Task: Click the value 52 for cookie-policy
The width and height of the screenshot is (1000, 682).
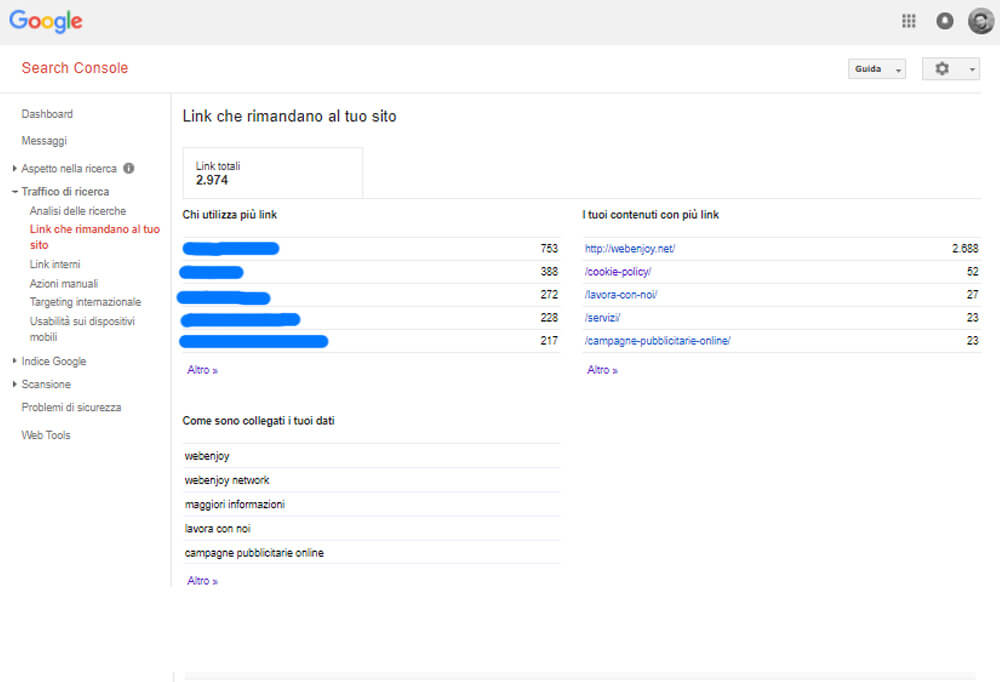Action: 972,272
